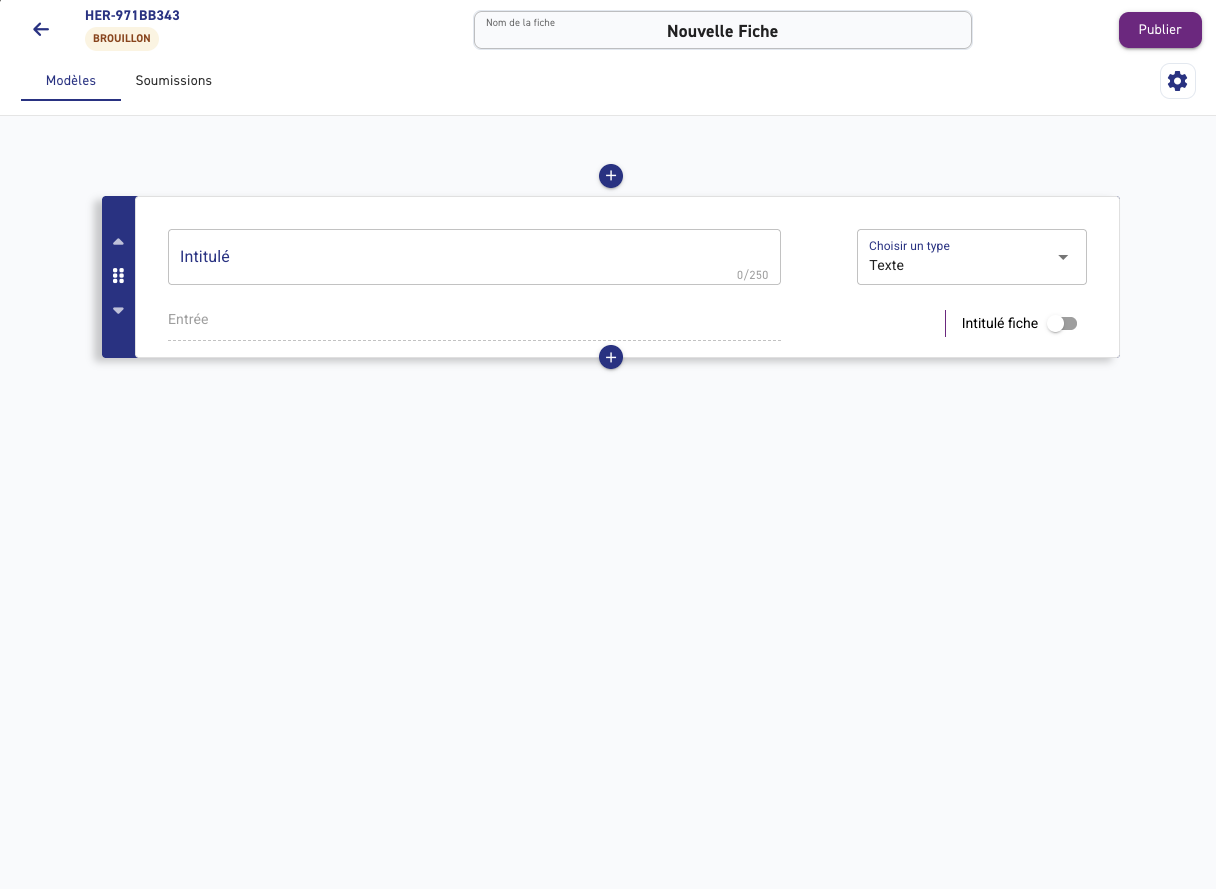Screen dimensions: 1216x889
Task: Click the Publier button
Action: 1160,30
